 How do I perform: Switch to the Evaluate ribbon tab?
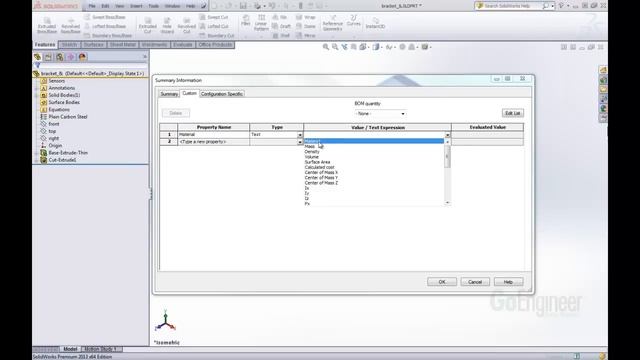182,44
